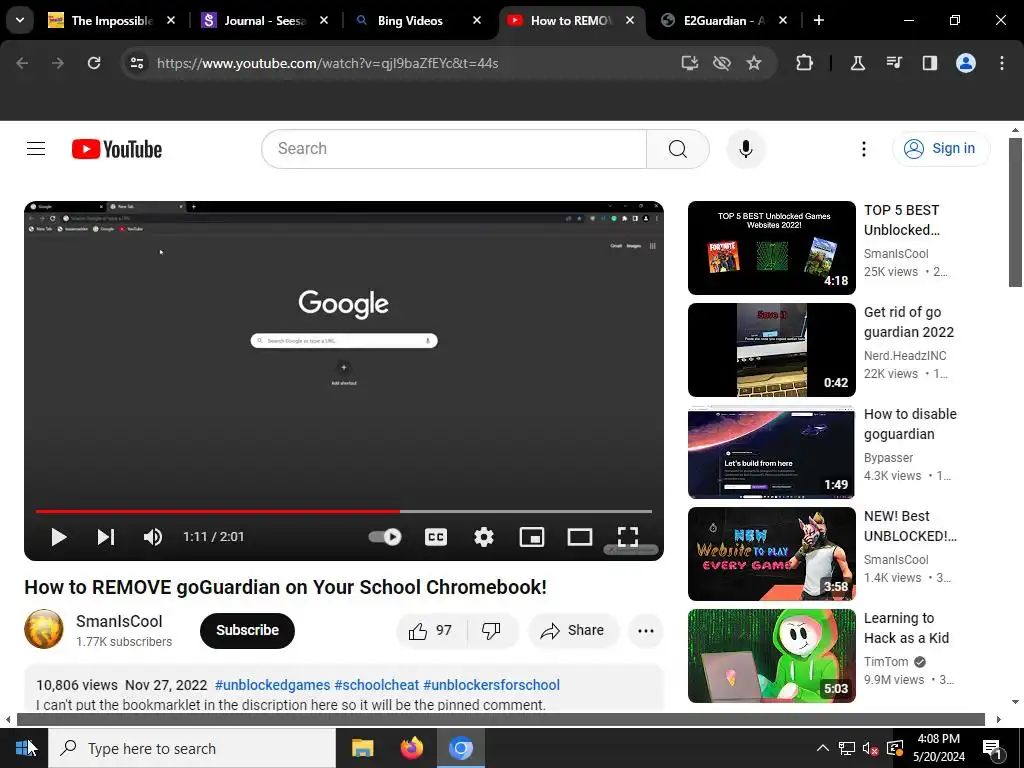This screenshot has height=768, width=1024.
Task: Toggle browser side panel
Action: (x=930, y=63)
